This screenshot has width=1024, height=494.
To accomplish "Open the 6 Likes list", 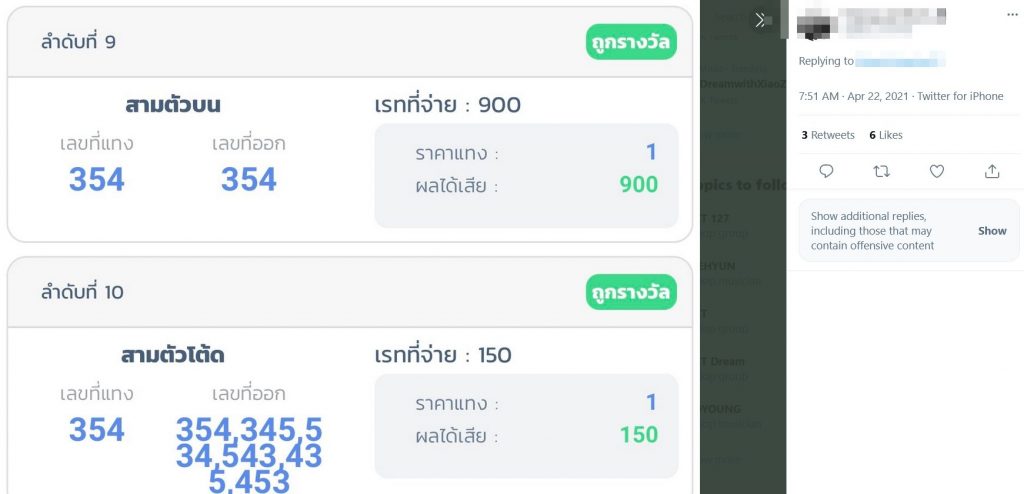I will pos(886,135).
